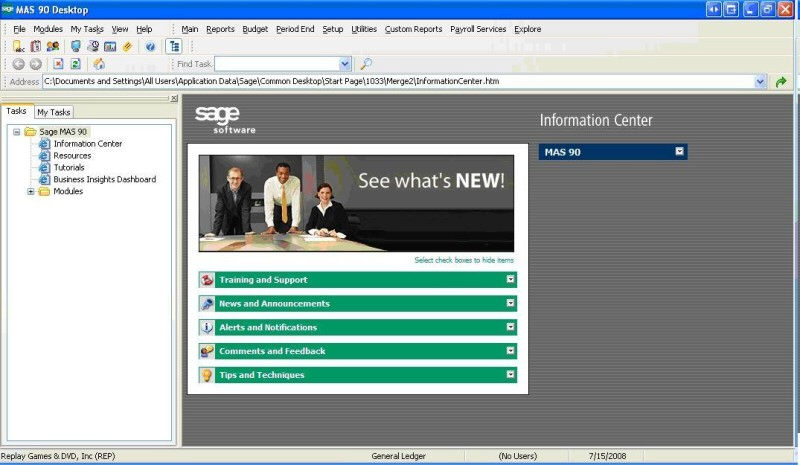
Task: Tick the News and Announcements hide checkbox
Action: (x=510, y=303)
